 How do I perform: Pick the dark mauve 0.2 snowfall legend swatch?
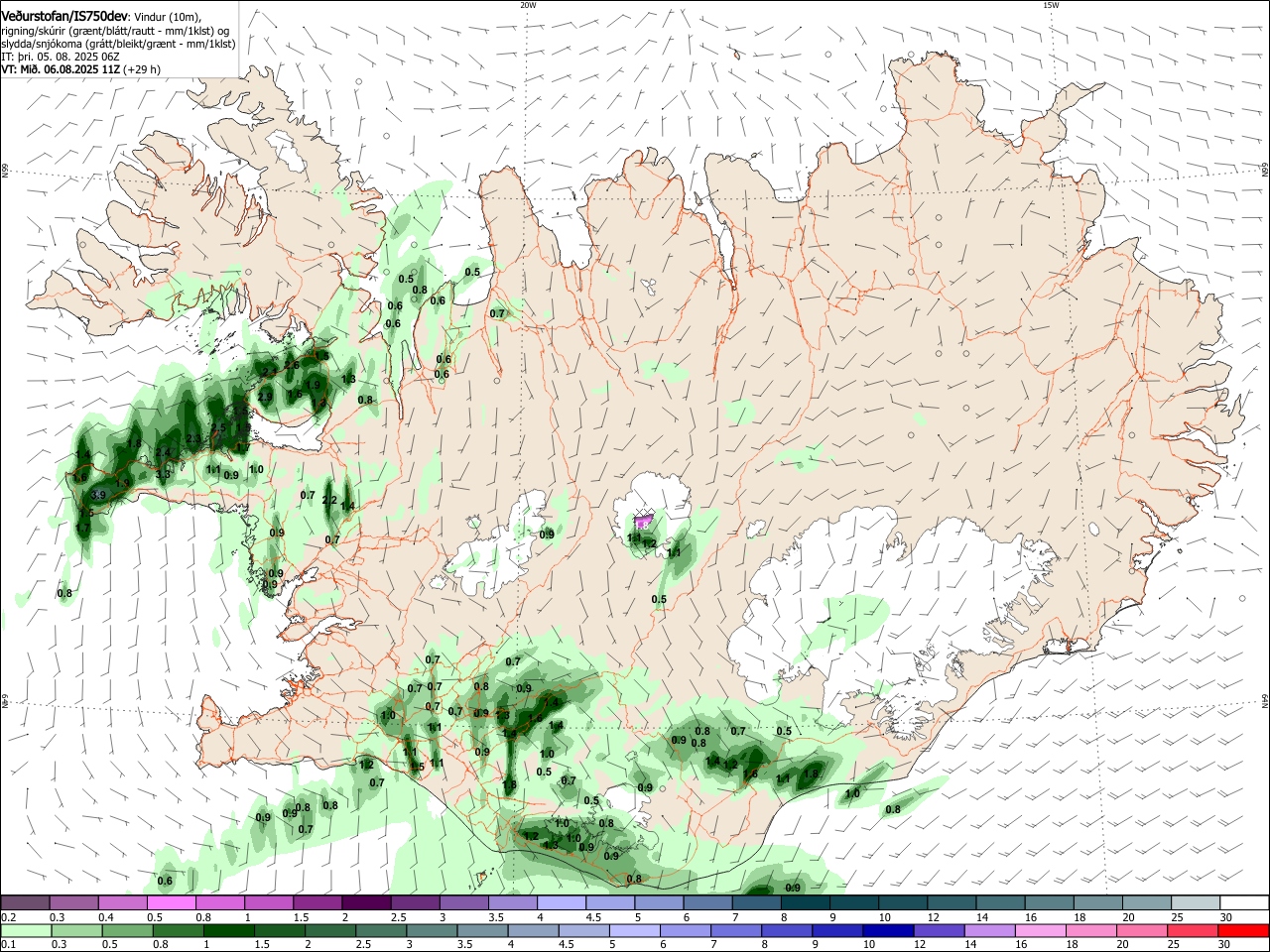[25, 902]
